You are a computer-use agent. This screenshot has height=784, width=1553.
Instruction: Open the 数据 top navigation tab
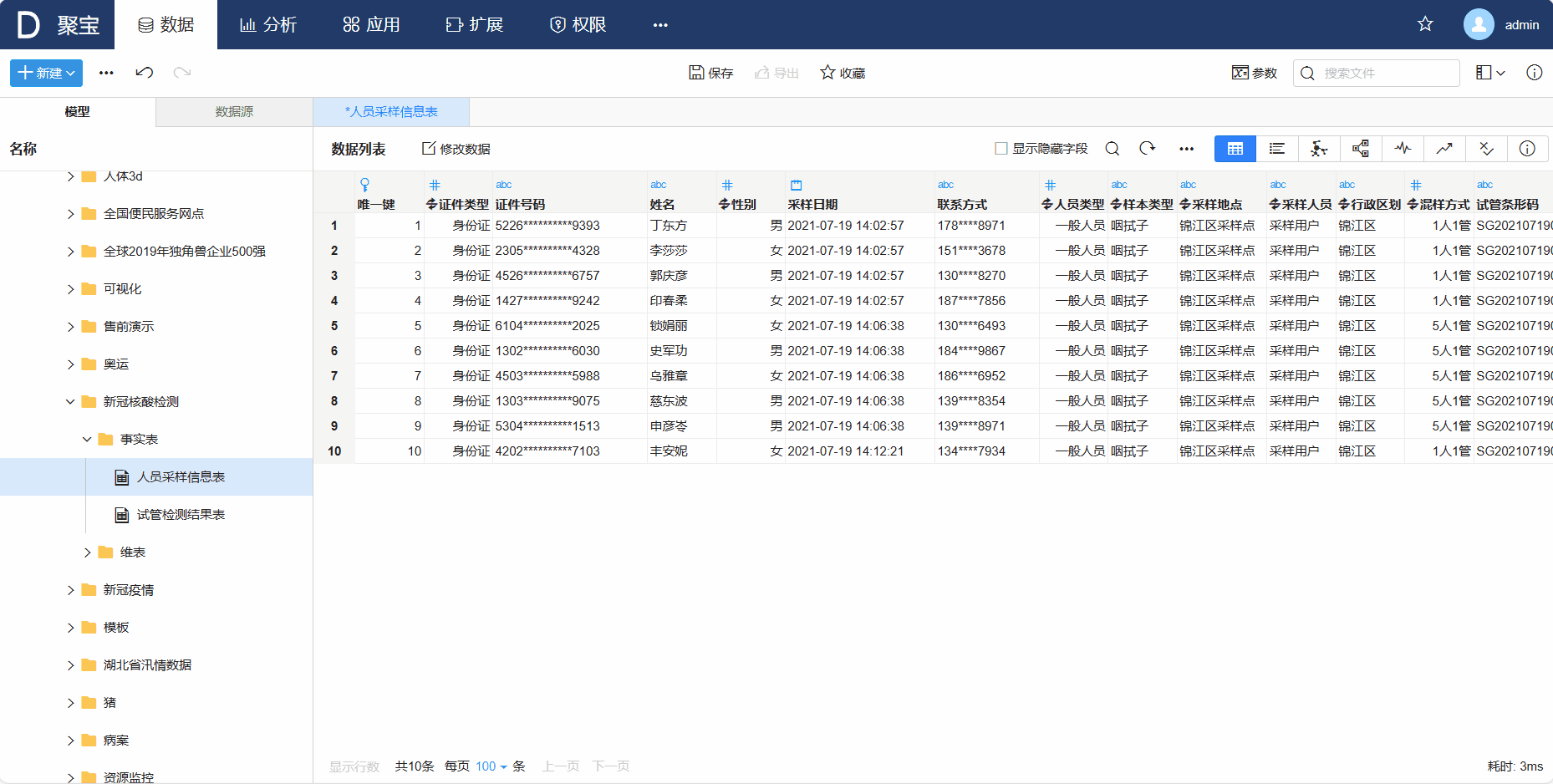pos(165,25)
